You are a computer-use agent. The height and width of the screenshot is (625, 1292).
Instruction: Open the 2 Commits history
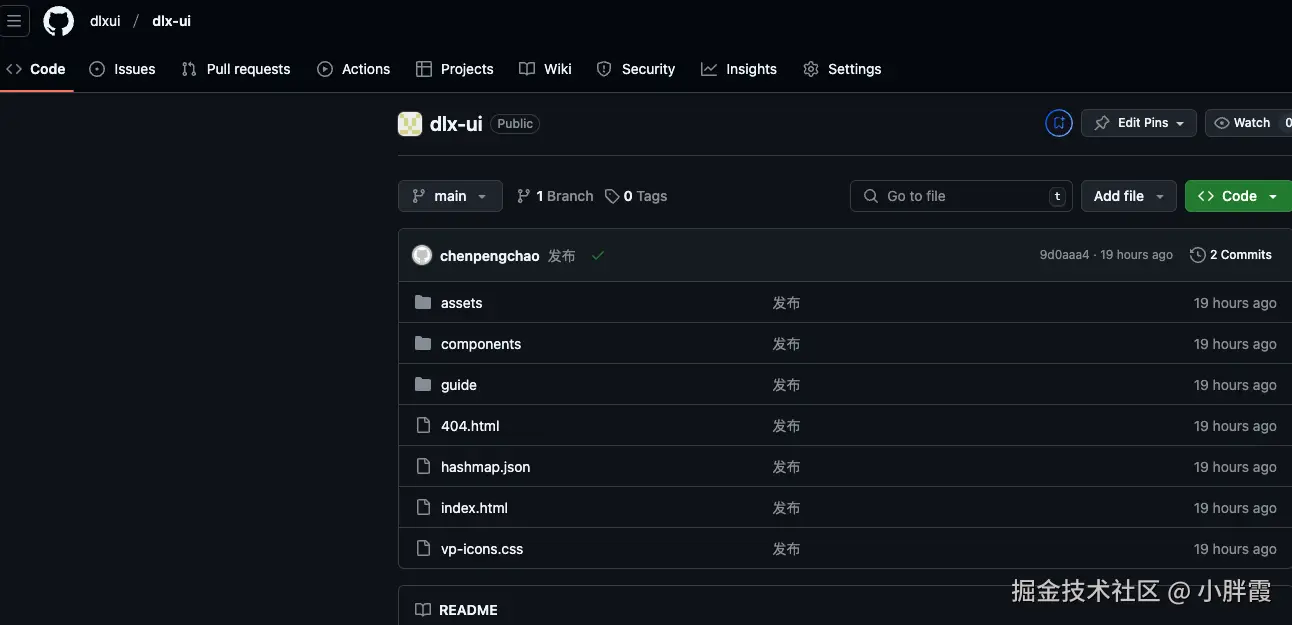tap(1231, 255)
